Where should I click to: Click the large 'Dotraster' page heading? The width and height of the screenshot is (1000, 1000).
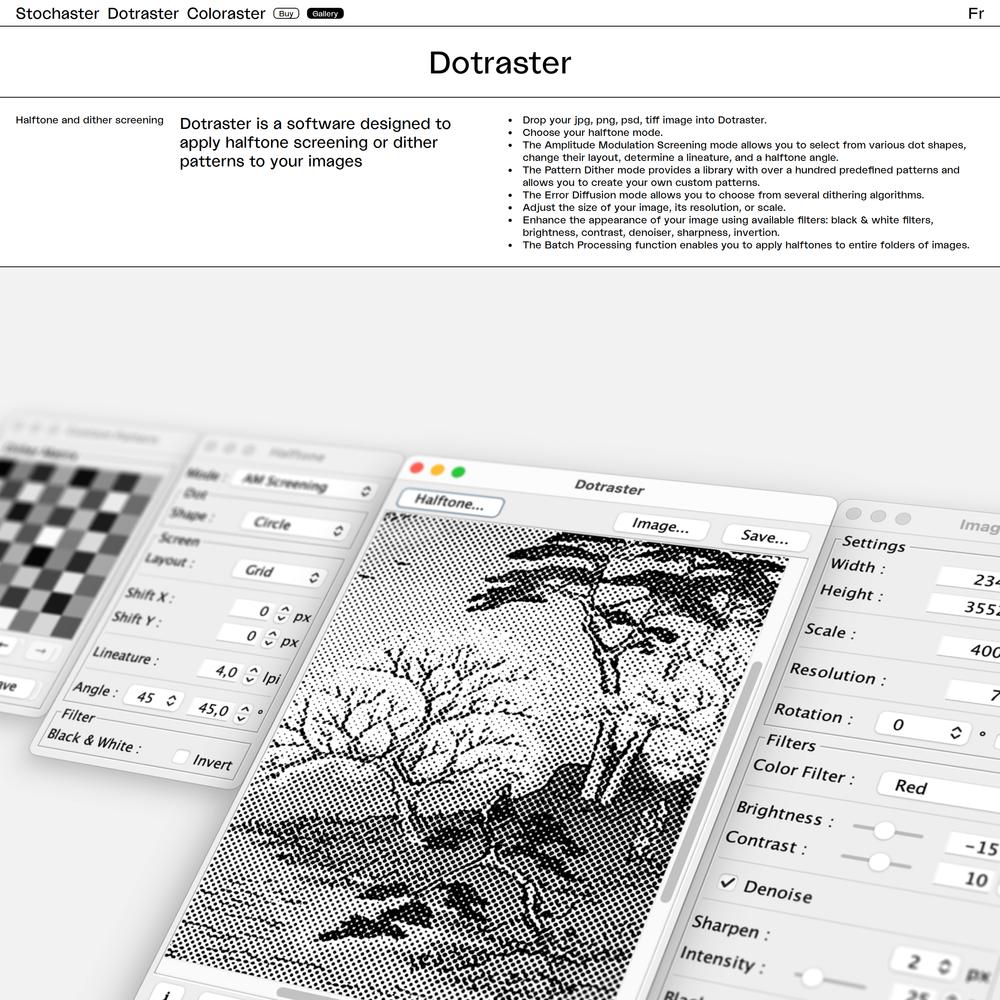tap(500, 62)
